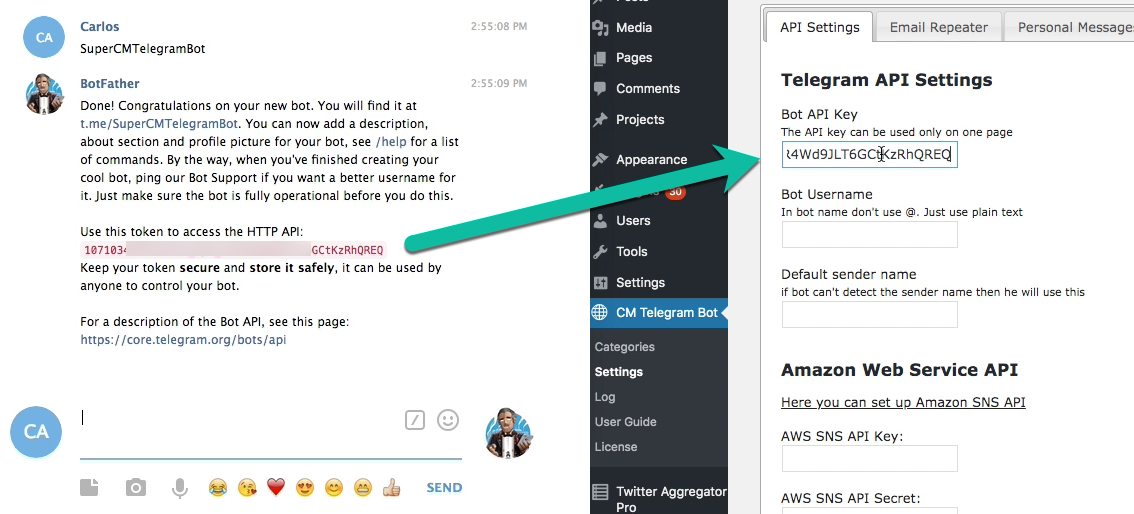This screenshot has height=514, width=1134.
Task: Click Carlos CA avatar in chat message
Action: click(44, 37)
